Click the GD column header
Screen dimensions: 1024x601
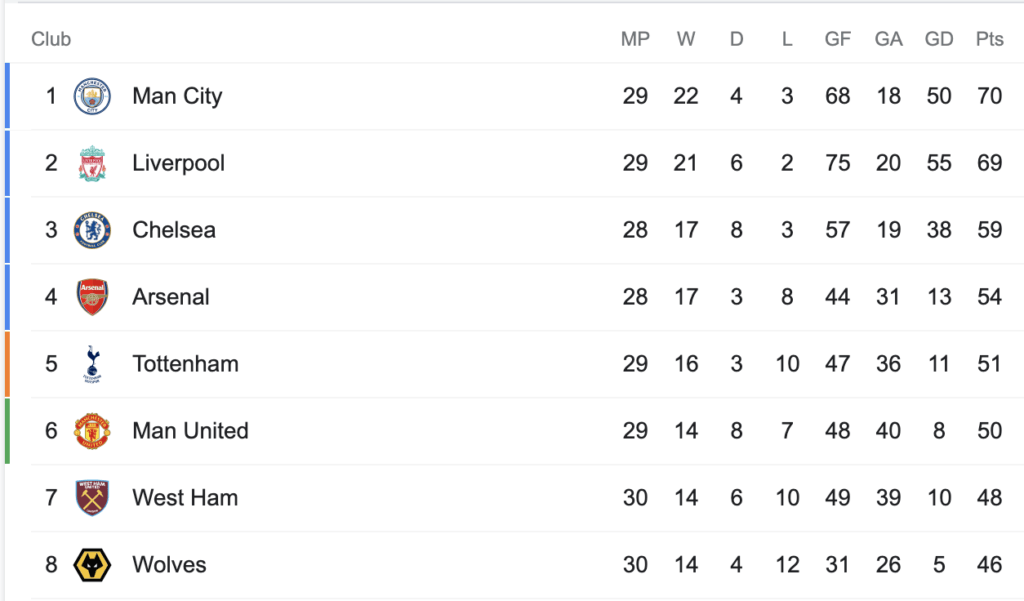tap(939, 39)
